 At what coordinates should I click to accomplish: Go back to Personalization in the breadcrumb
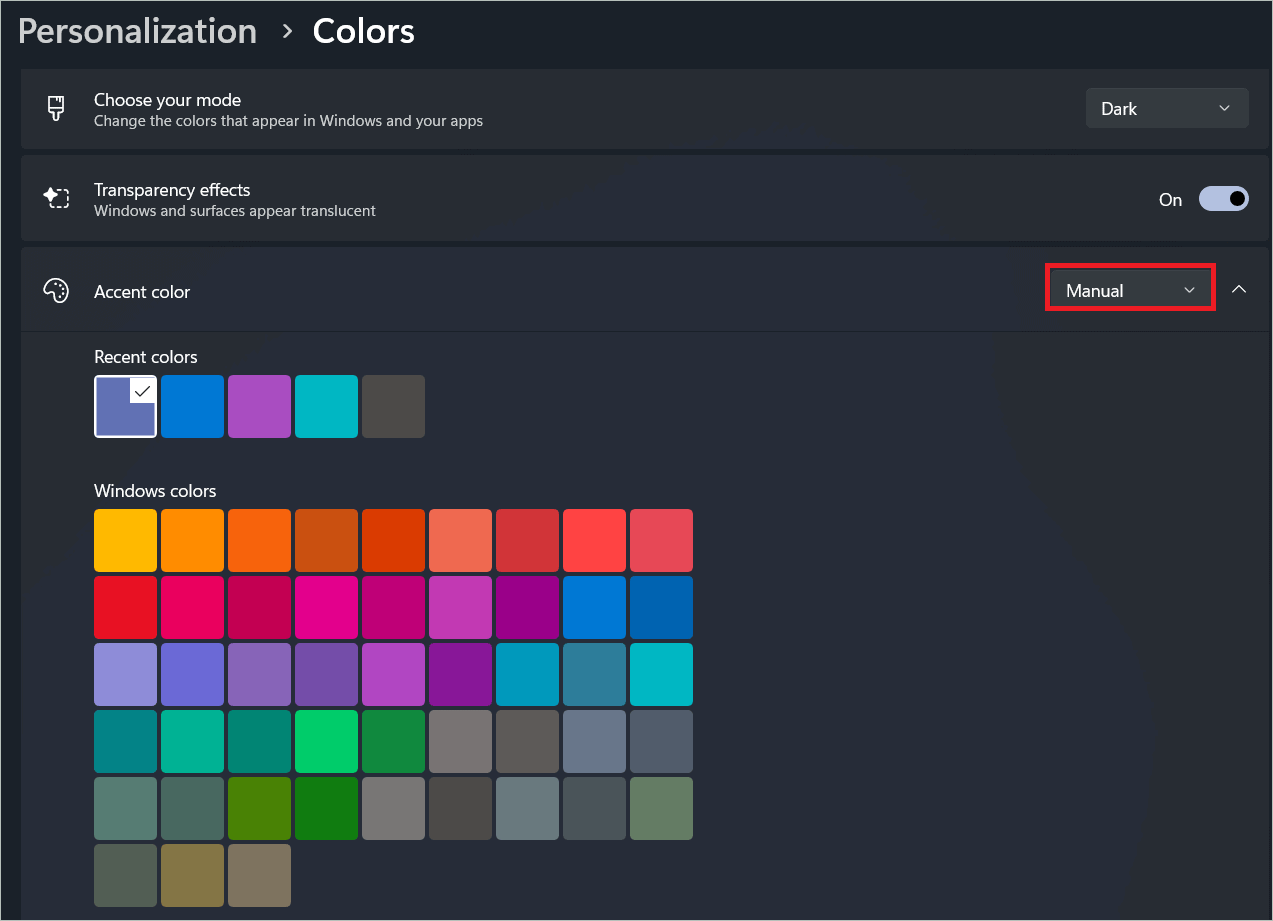pos(138,31)
